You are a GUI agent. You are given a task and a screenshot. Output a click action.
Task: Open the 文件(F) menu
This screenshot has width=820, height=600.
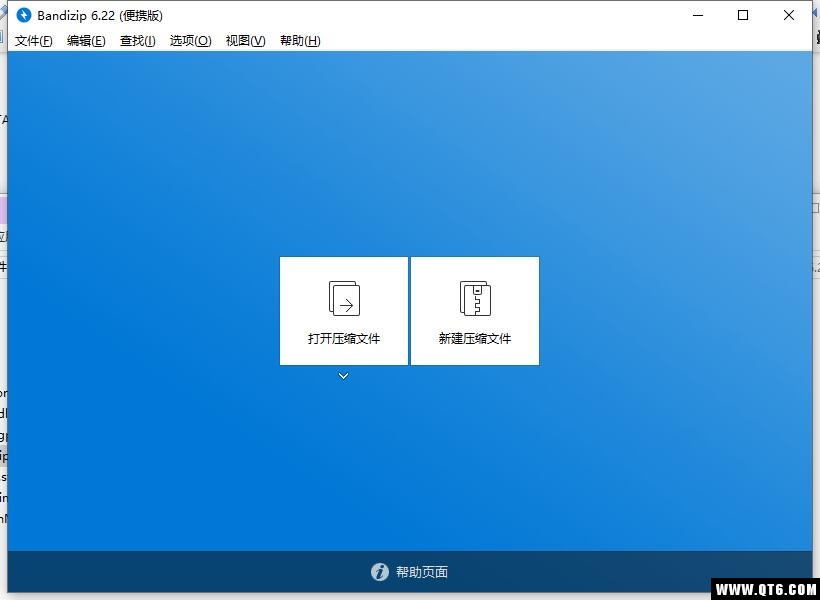coord(33,41)
